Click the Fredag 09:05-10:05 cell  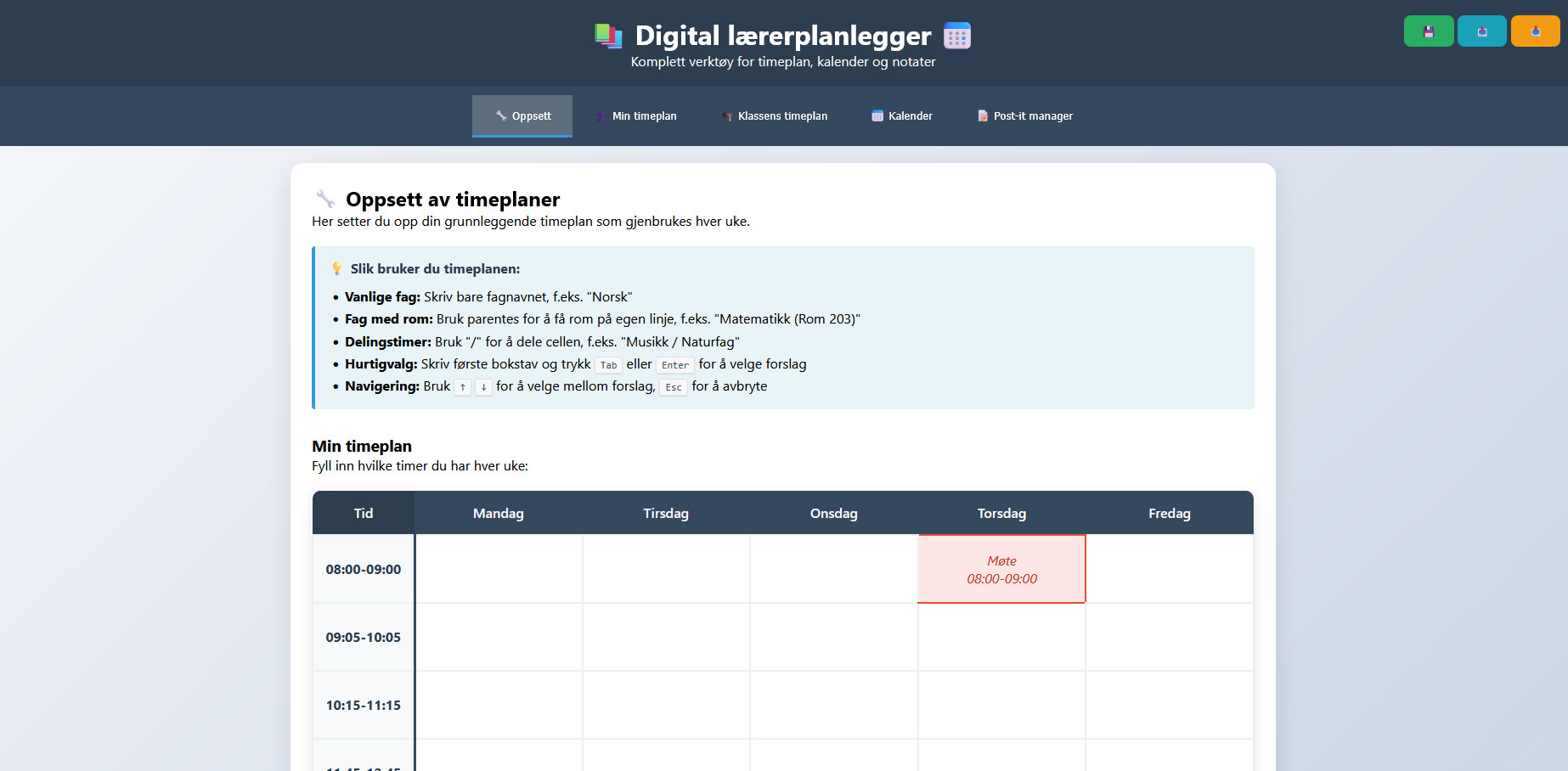[1170, 637]
